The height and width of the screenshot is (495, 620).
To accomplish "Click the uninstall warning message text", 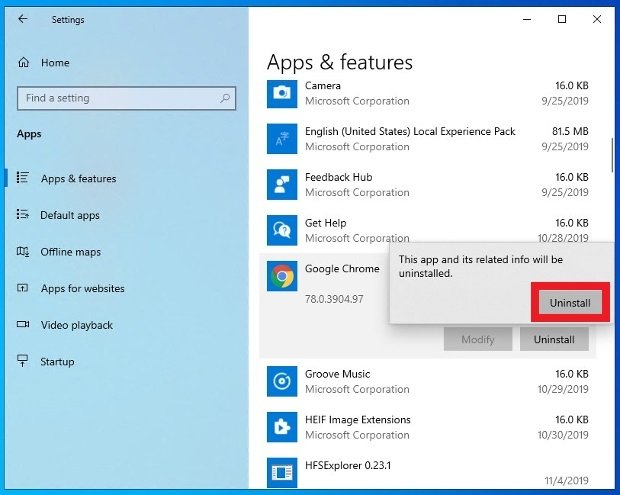I will click(x=480, y=266).
